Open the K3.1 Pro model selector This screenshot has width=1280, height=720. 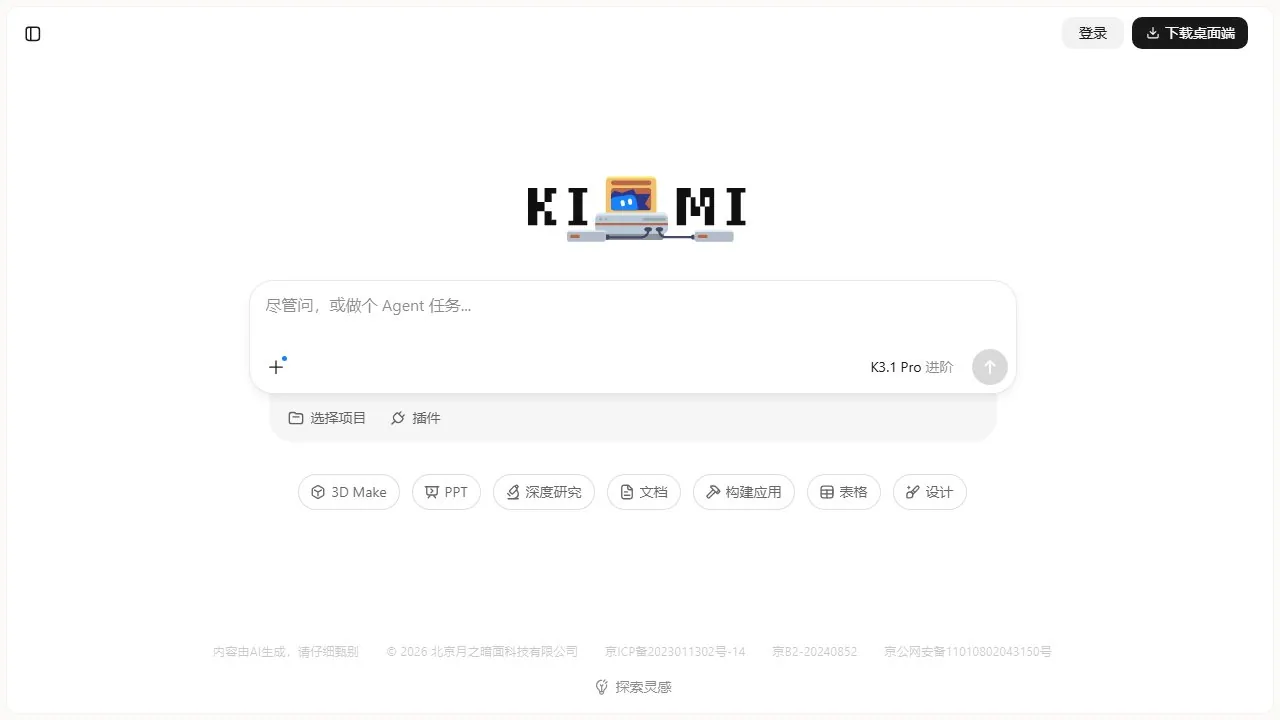click(912, 367)
